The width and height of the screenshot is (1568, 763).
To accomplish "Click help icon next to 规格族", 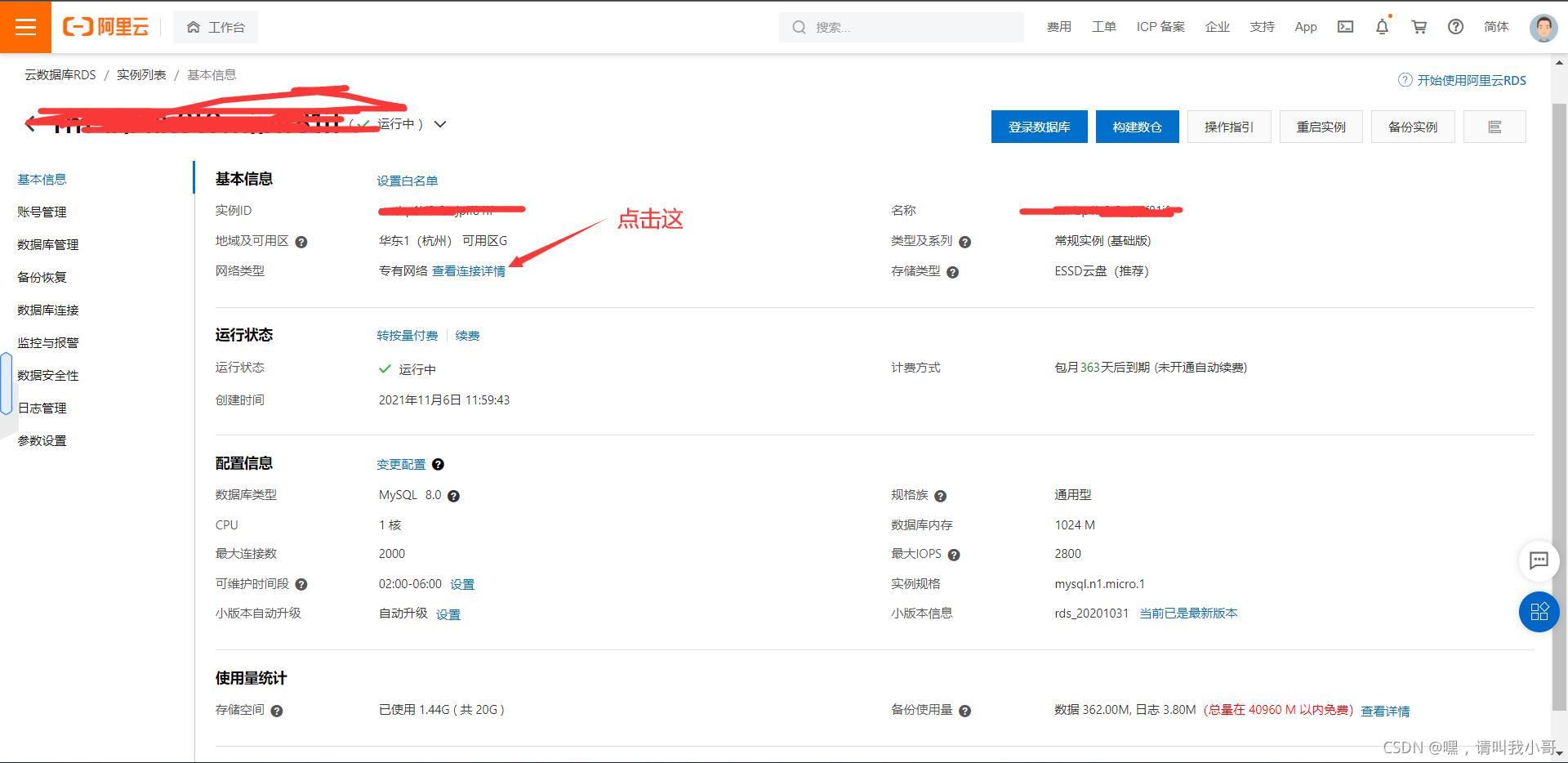I will (940, 496).
